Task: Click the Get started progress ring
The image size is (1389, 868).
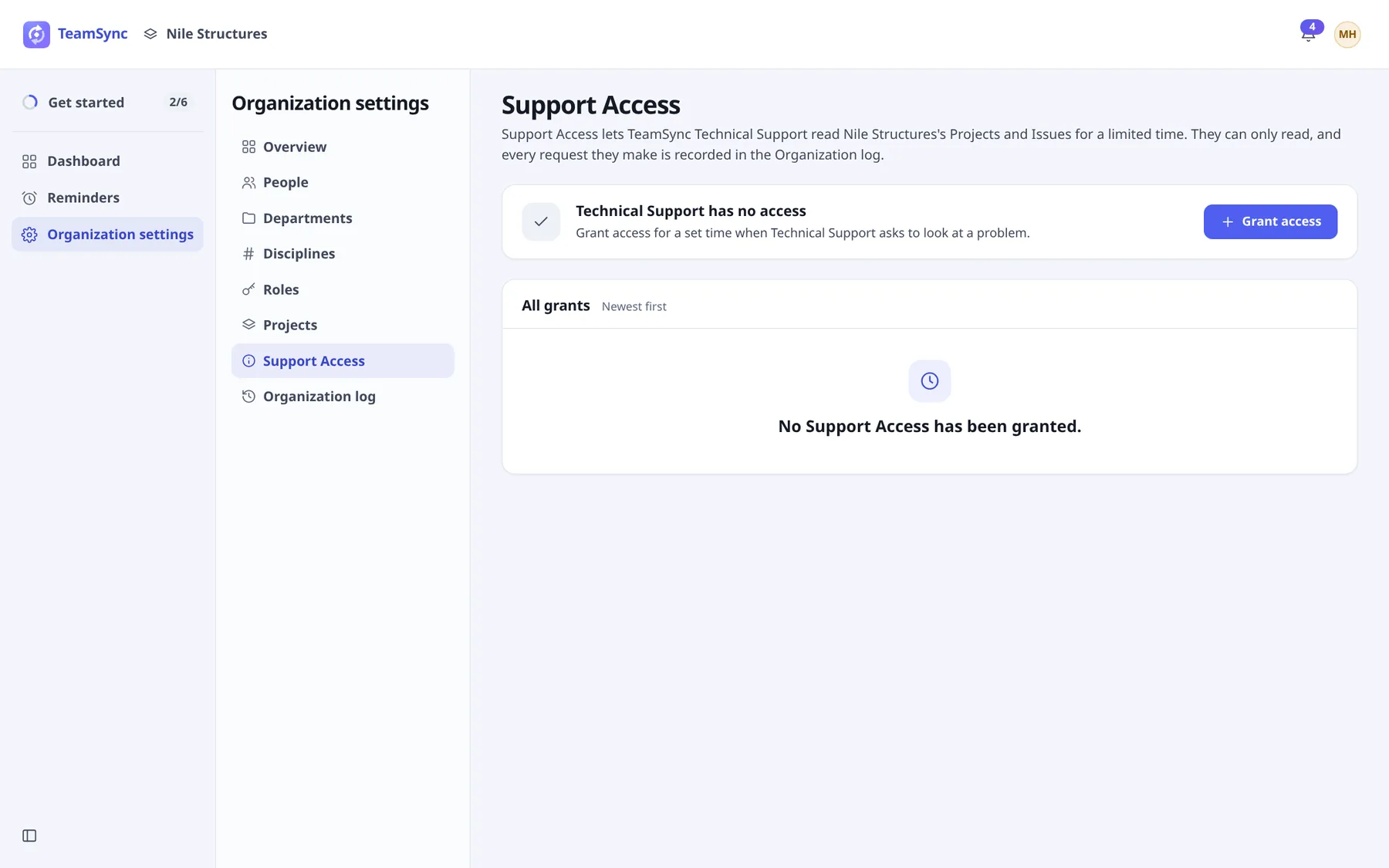Action: point(30,103)
